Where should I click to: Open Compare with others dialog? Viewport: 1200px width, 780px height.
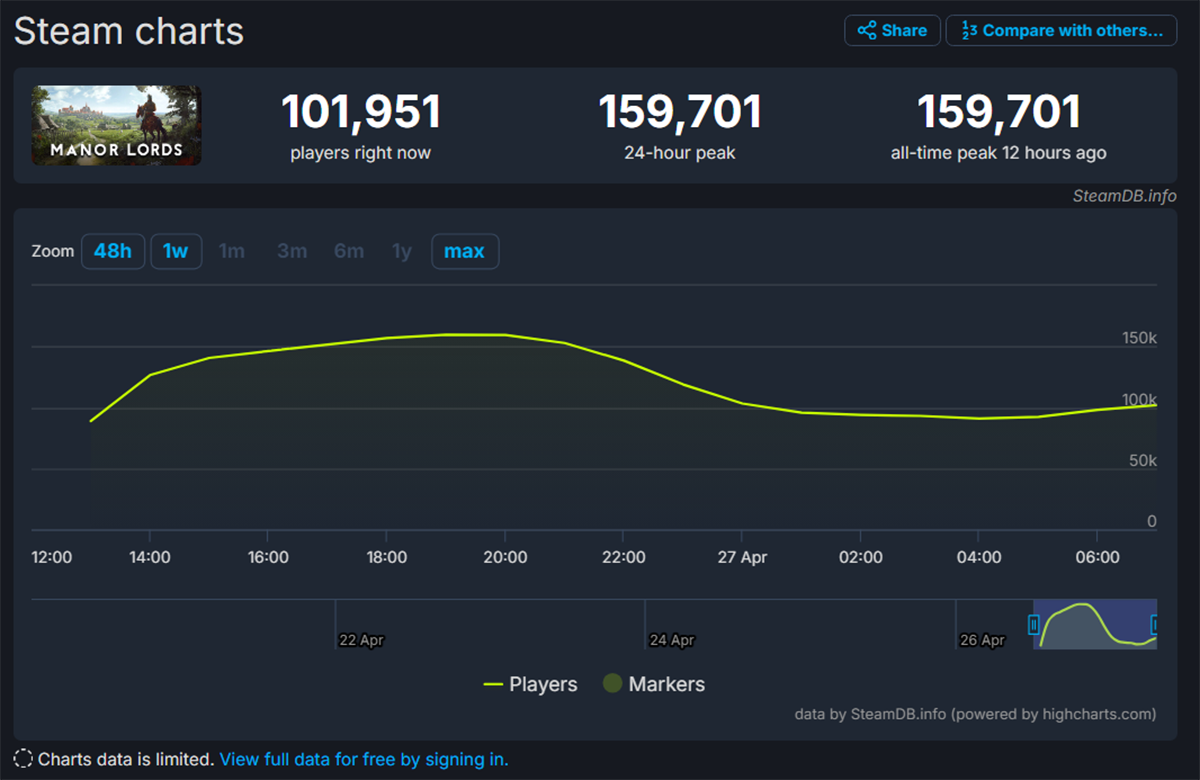[1061, 31]
